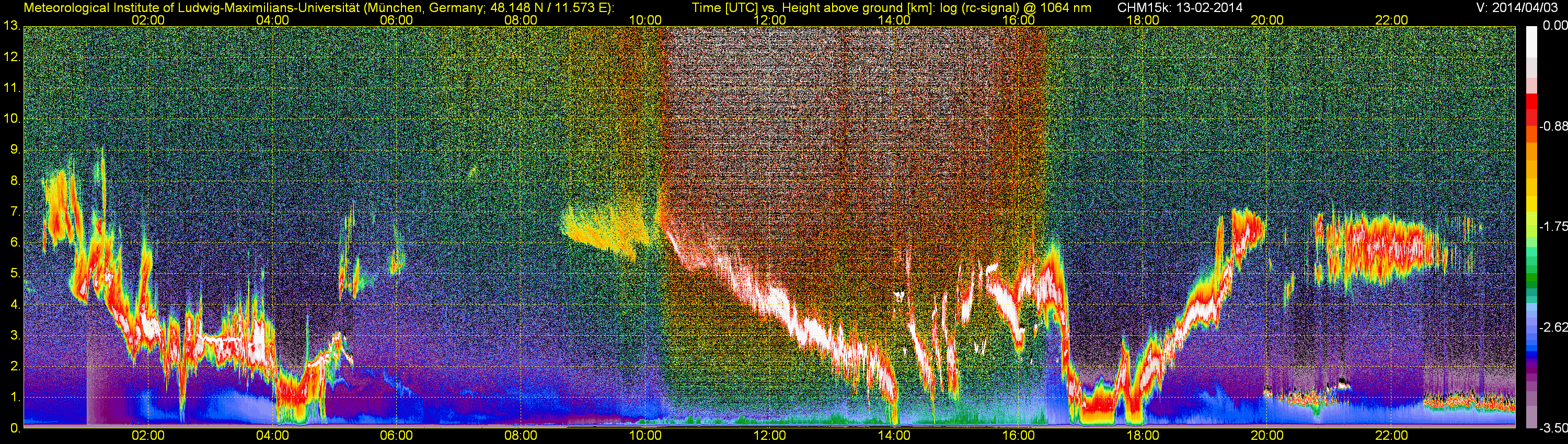The image size is (1568, 444).
Task: Click the '7.' height axis label
Action: point(15,212)
